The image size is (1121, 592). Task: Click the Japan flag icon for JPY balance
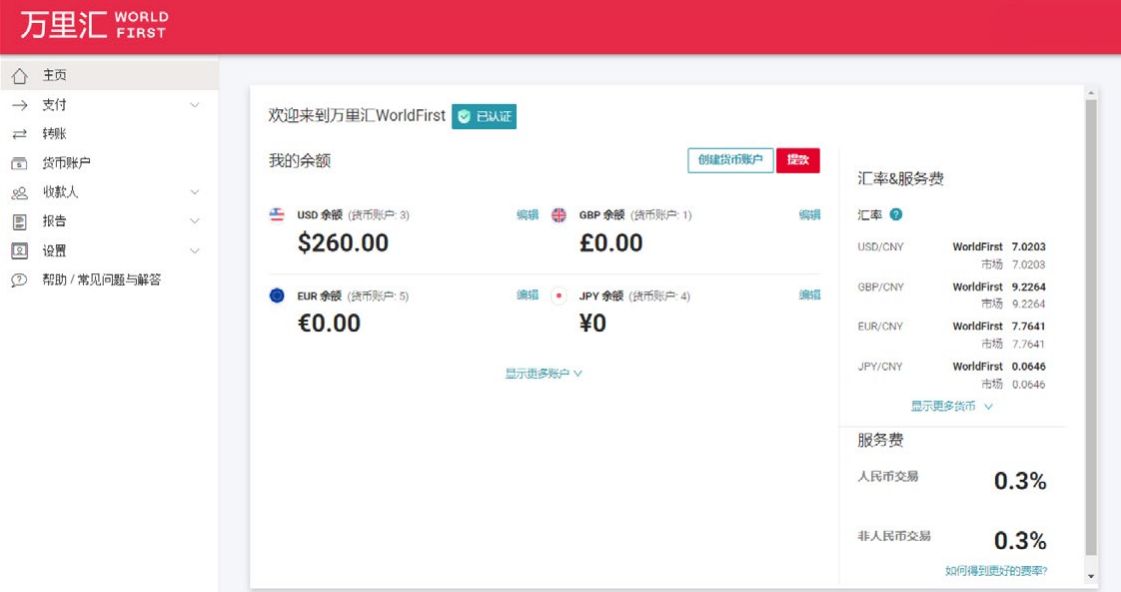tap(559, 295)
